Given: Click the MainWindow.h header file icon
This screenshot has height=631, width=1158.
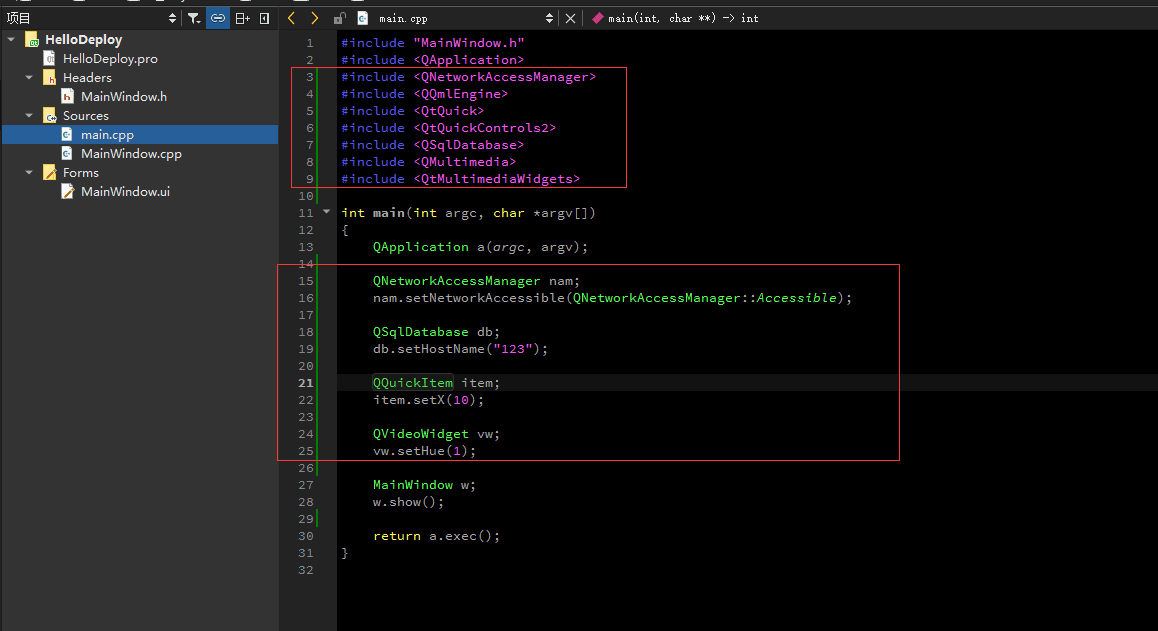Looking at the screenshot, I should (x=67, y=97).
